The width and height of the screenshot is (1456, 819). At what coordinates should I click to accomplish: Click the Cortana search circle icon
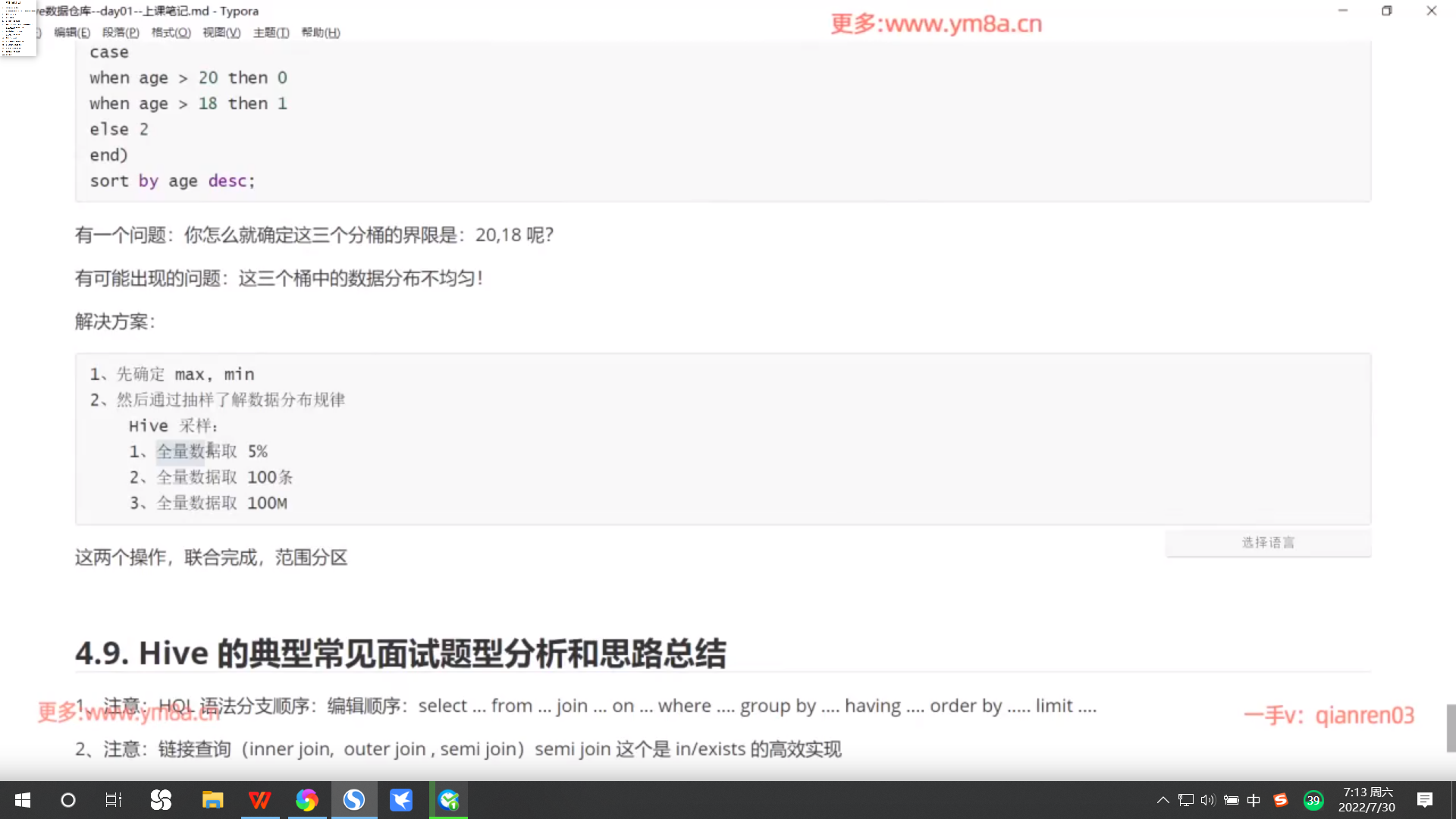point(68,800)
